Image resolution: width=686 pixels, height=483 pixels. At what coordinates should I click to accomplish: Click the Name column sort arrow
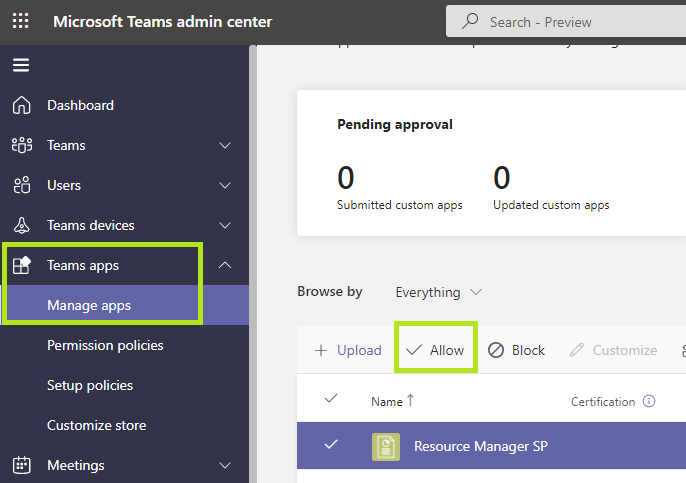click(x=410, y=400)
